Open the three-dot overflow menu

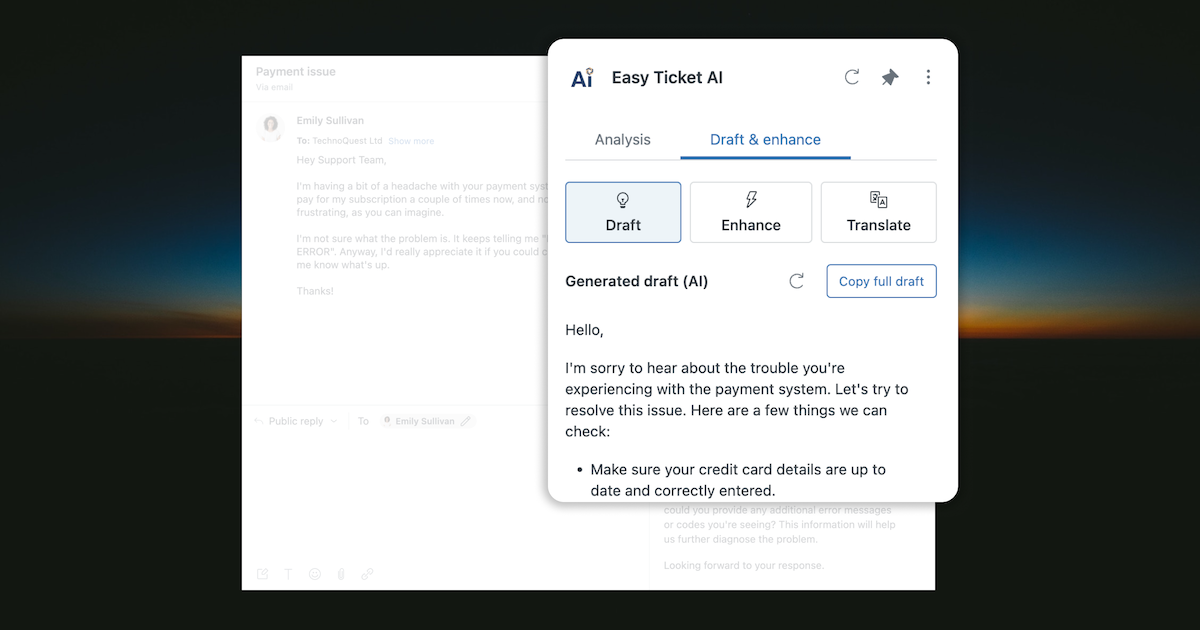click(x=928, y=76)
